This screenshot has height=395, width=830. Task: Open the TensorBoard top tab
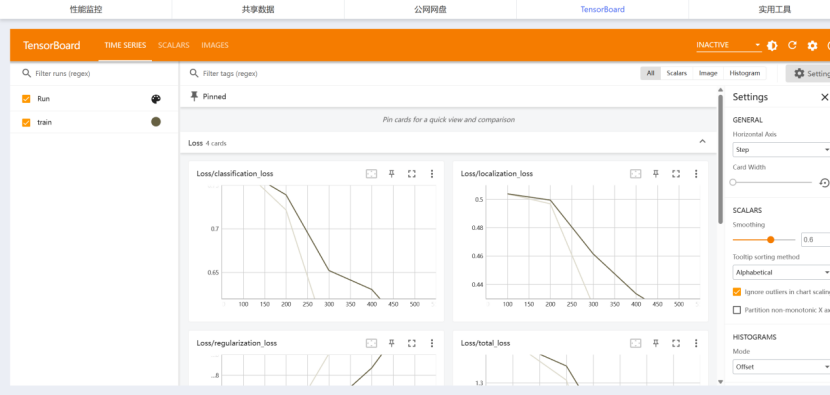(602, 9)
